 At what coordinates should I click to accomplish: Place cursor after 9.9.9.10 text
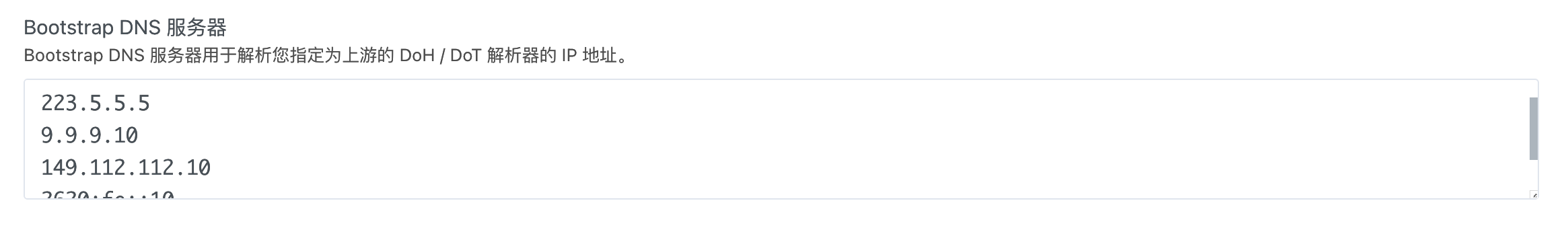[x=139, y=135]
